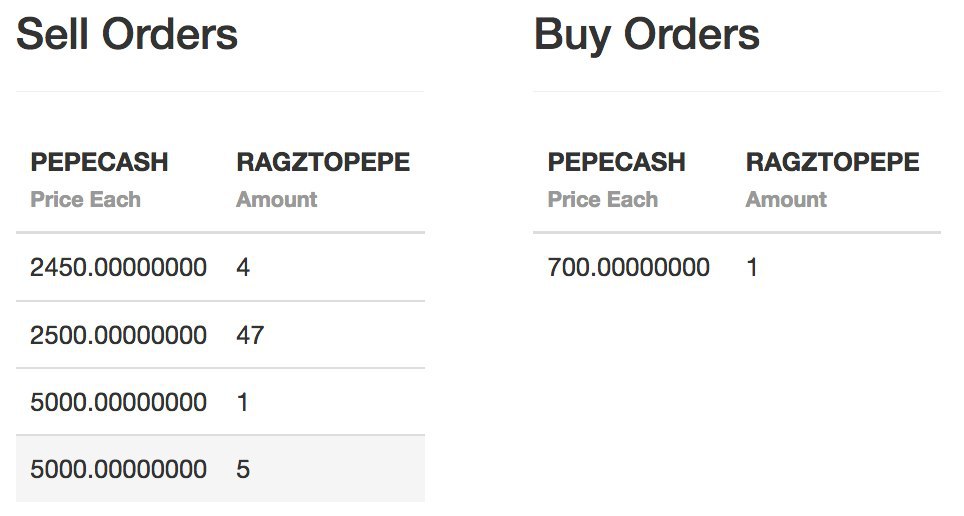This screenshot has height=516, width=964.
Task: Click RAGZTOPEPE header in Buy Orders table
Action: point(832,163)
